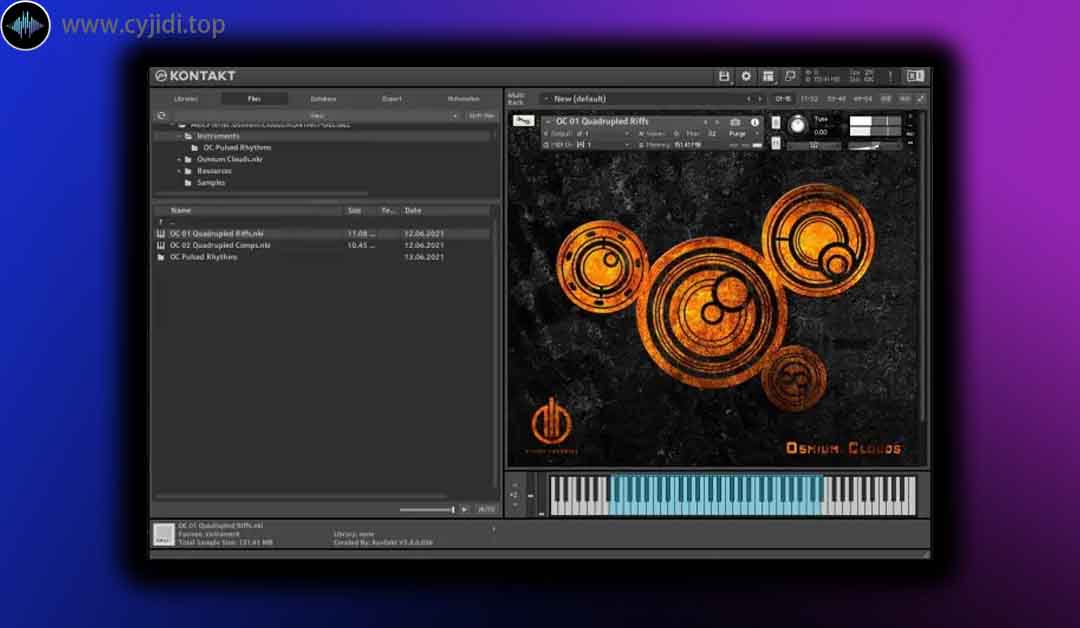Click the NI logo button at the top right
The image size is (1080, 628).
pyautogui.click(x=915, y=76)
